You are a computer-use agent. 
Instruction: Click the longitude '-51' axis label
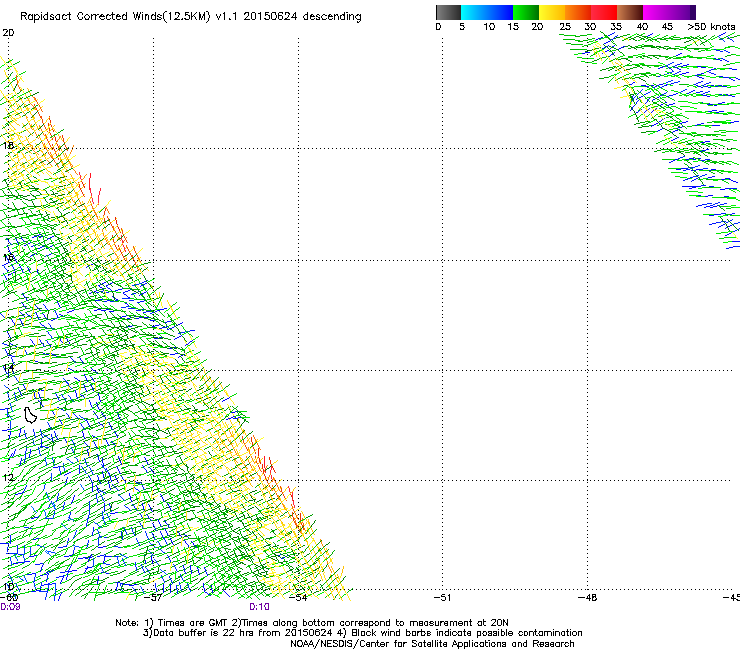click(x=443, y=598)
